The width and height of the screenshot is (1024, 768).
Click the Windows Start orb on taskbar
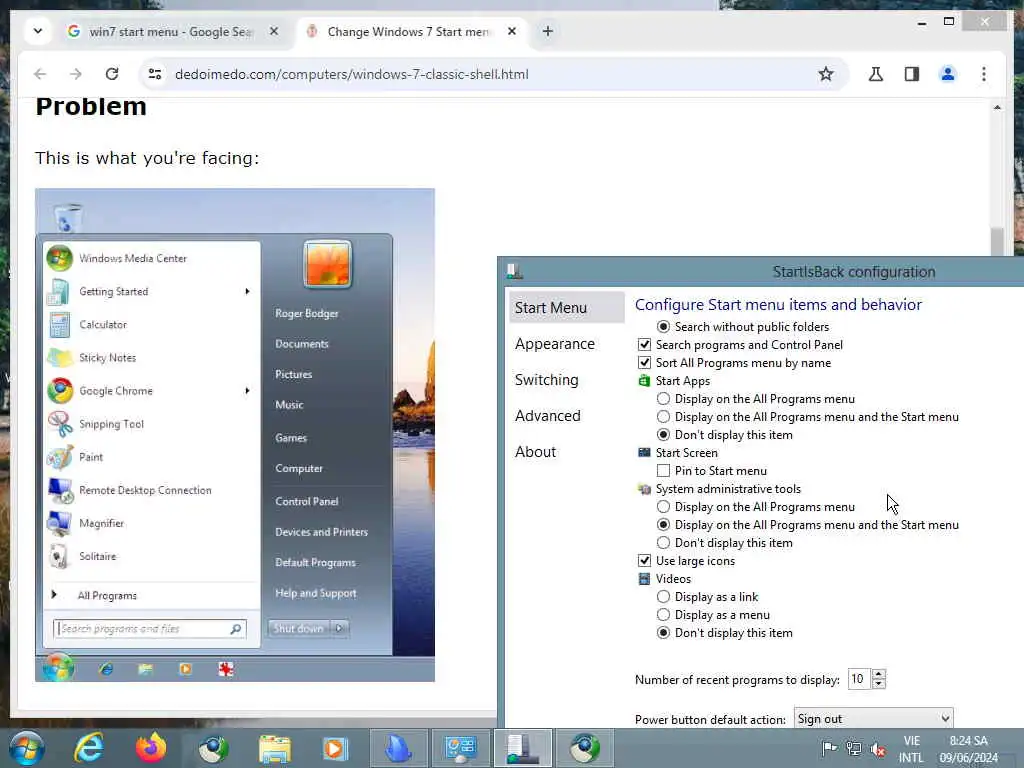(27, 748)
